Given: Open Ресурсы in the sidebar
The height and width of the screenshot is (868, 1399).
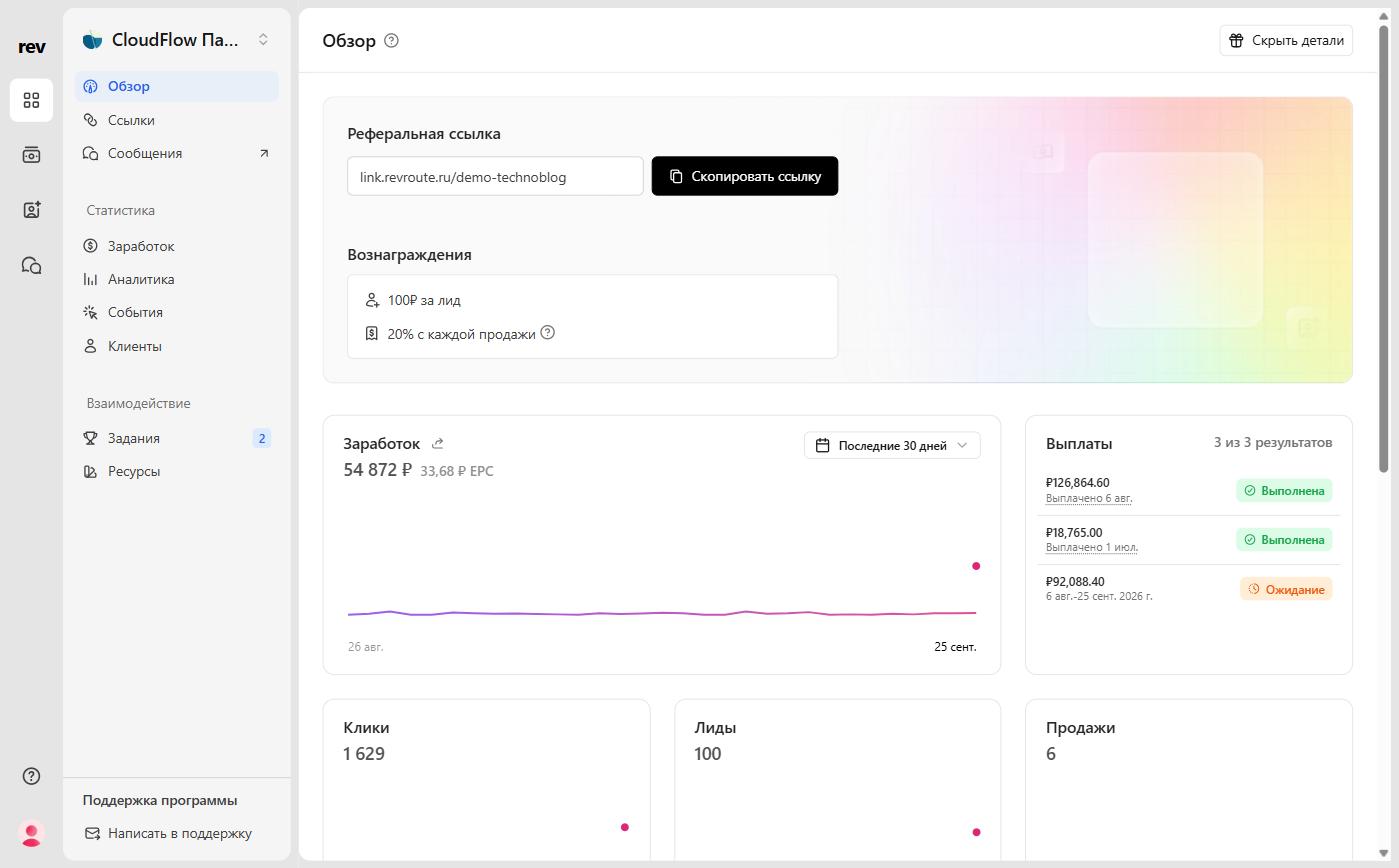Looking at the screenshot, I should 177,471.
